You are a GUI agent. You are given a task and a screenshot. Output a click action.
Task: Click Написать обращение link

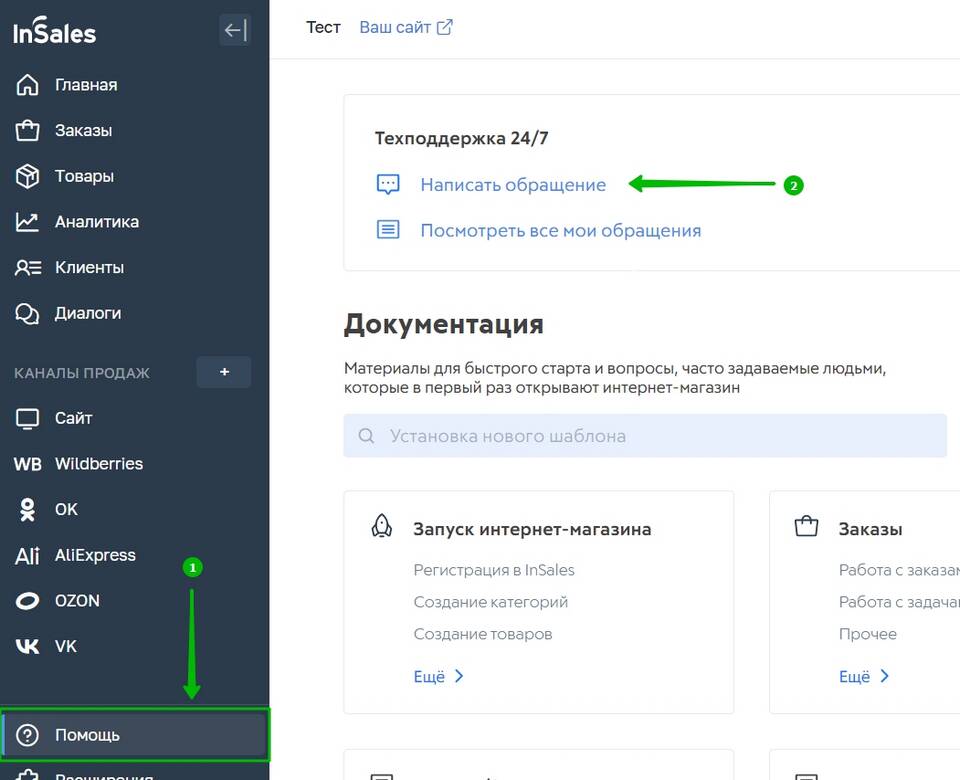tap(513, 184)
